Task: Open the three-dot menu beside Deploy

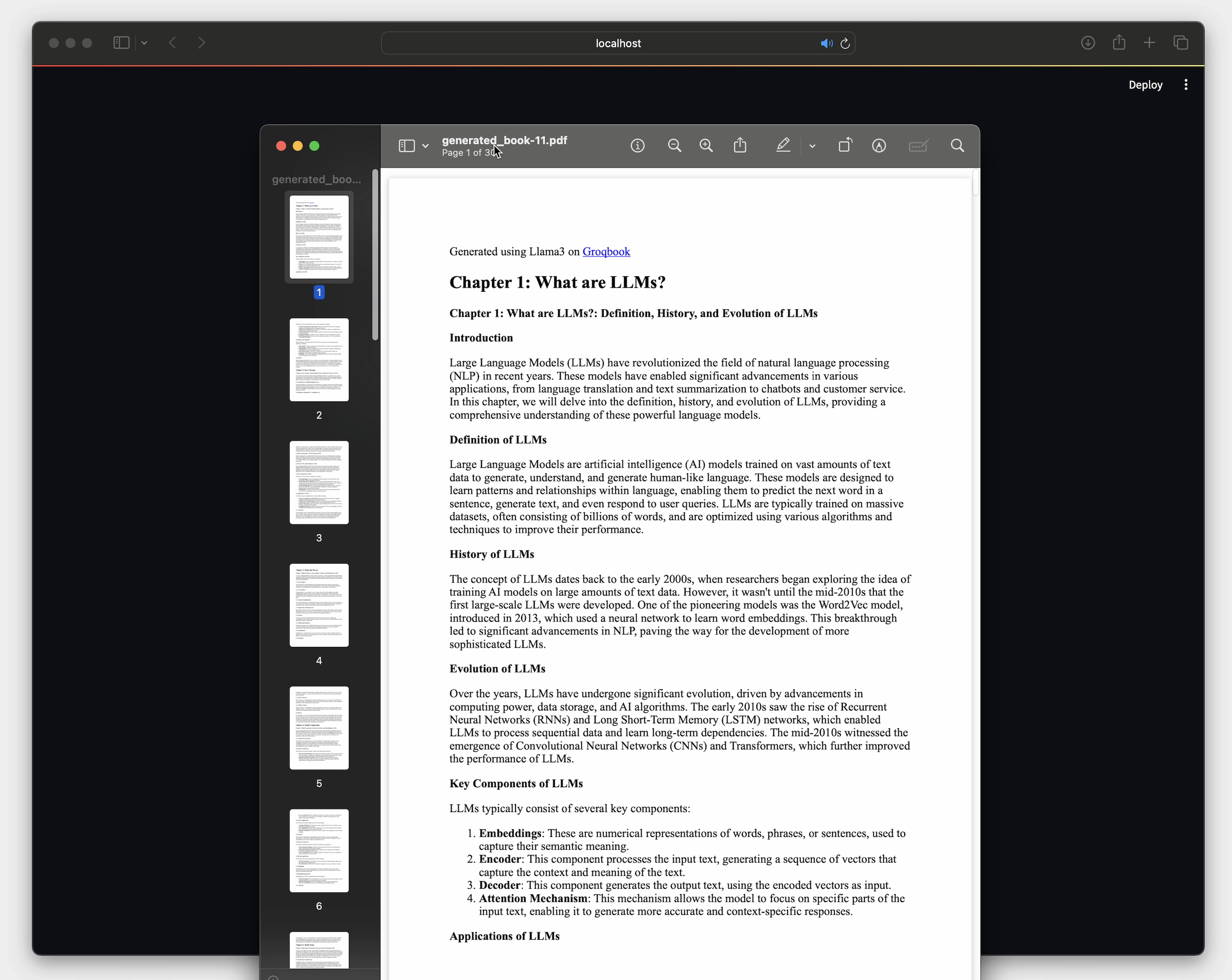Action: tap(1186, 84)
